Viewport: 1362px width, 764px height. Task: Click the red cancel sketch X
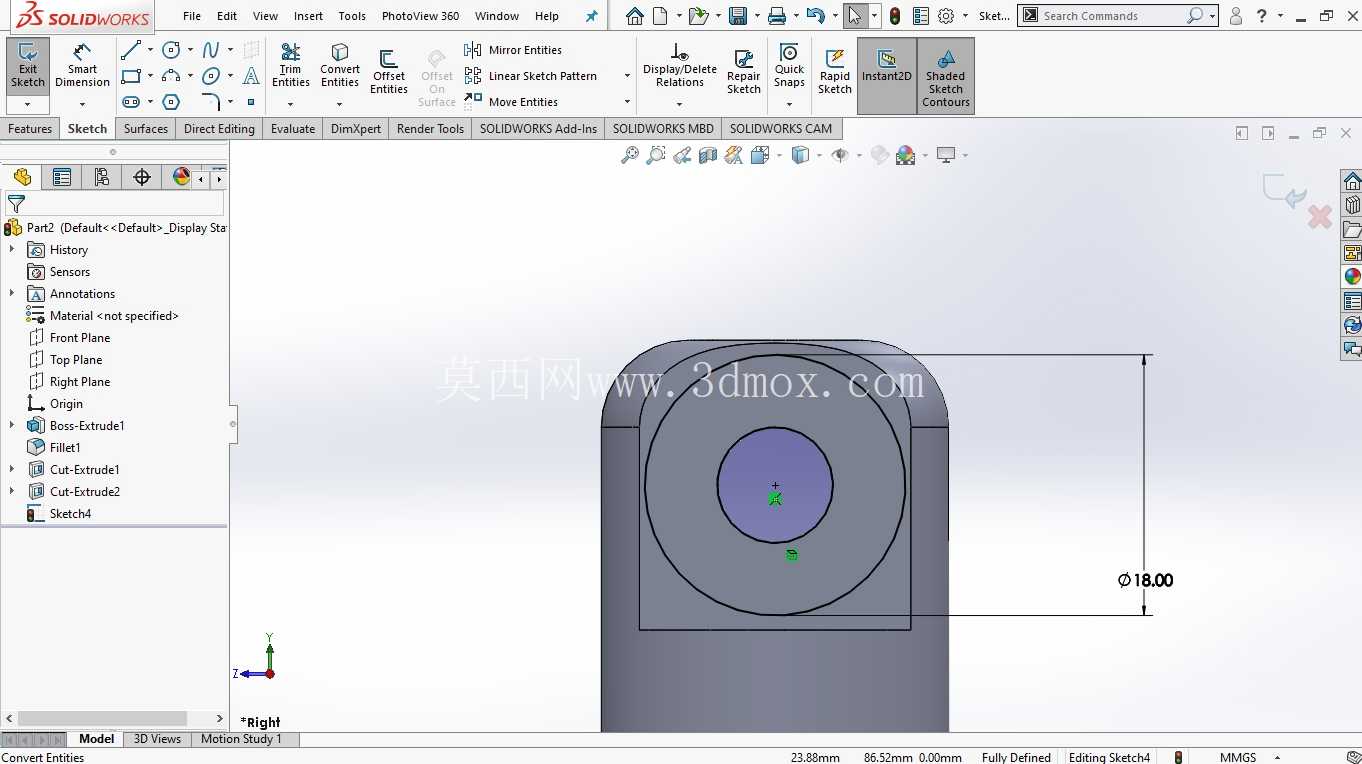tap(1320, 216)
